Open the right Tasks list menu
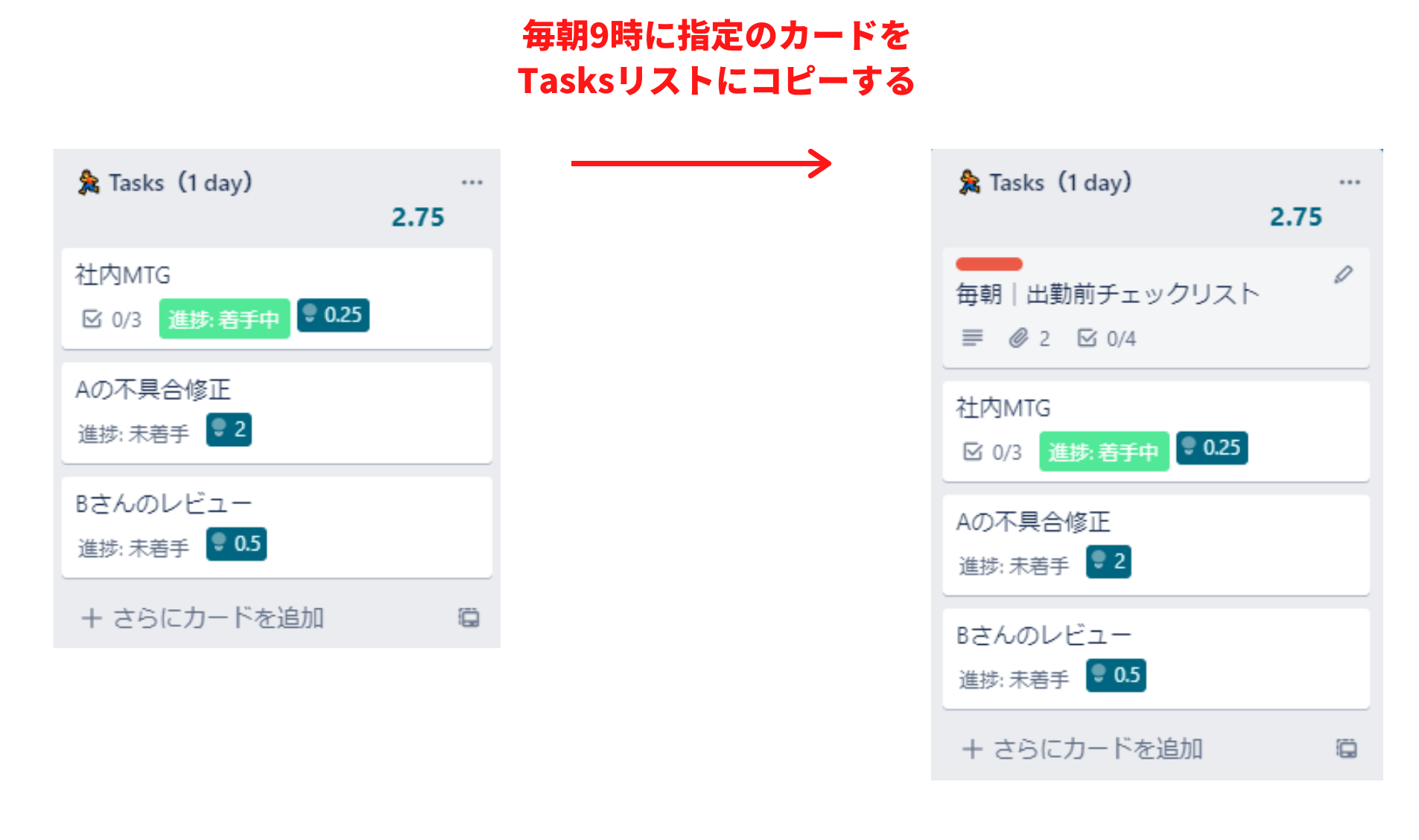This screenshot has width=1419, height=840. pyautogui.click(x=1350, y=181)
